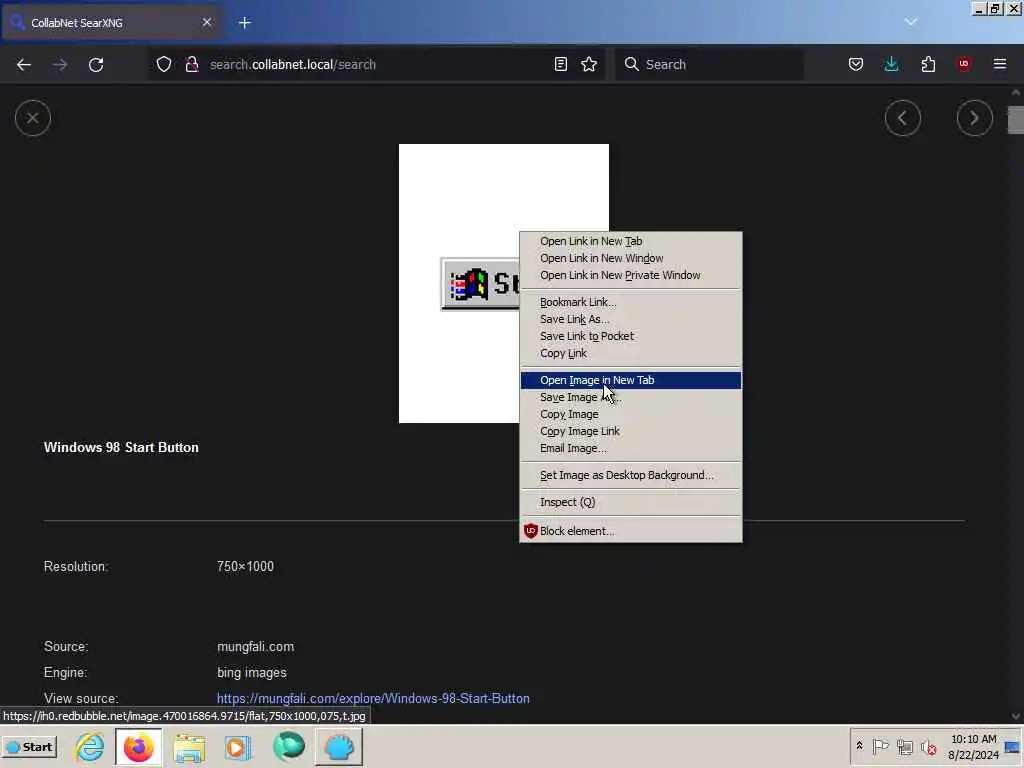Open the Downloads panel arrow icon

[891, 64]
